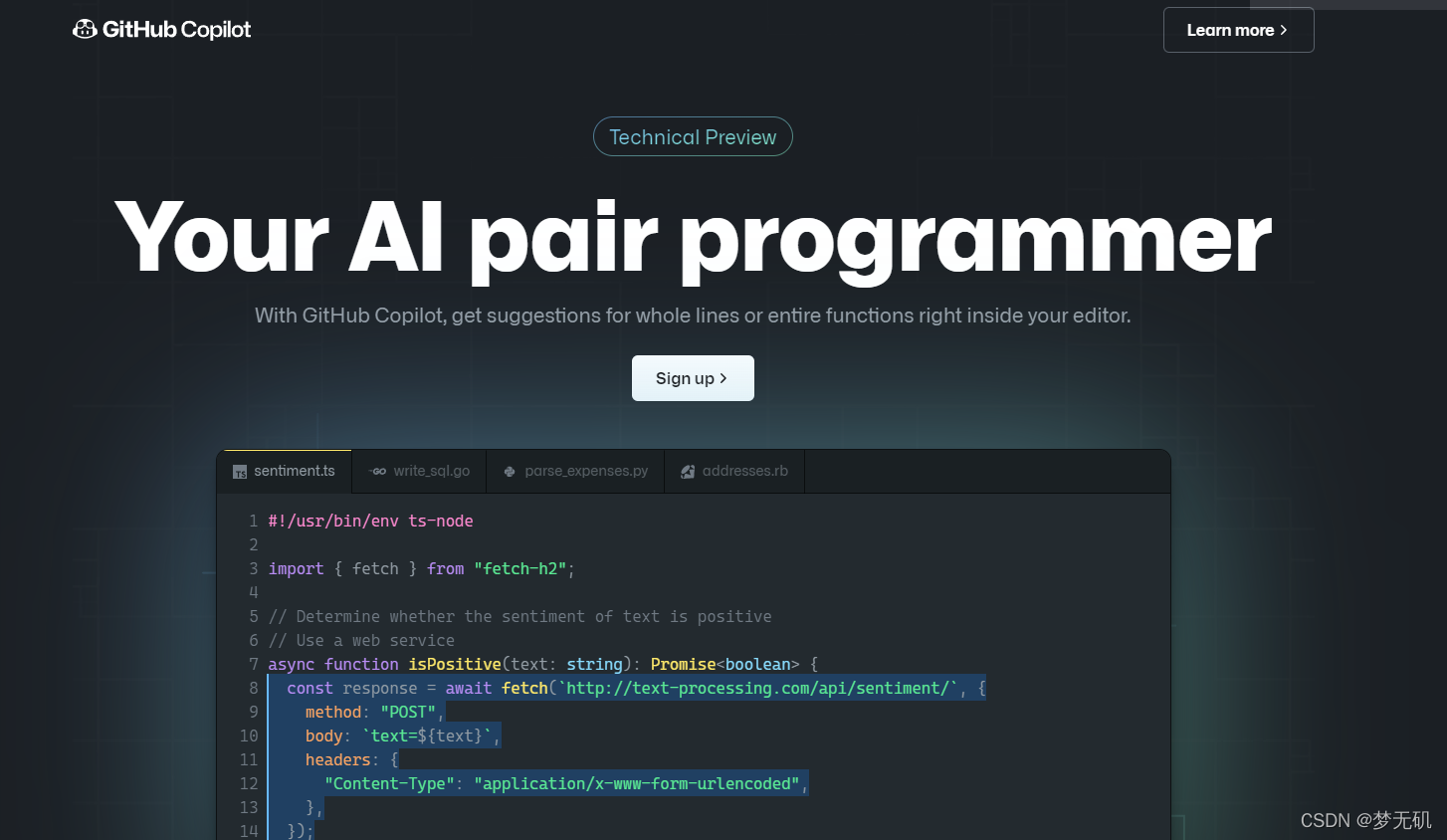Click the Python icon on parse_expenses.py tab
This screenshot has width=1447, height=840.
(x=510, y=470)
